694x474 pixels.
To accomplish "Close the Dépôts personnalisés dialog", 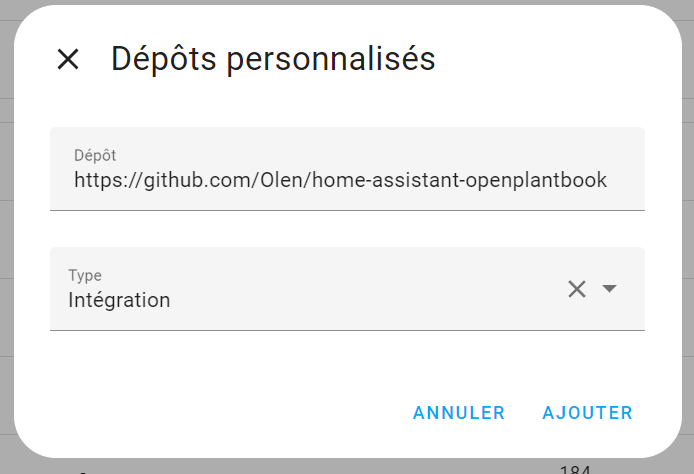I will coord(68,59).
